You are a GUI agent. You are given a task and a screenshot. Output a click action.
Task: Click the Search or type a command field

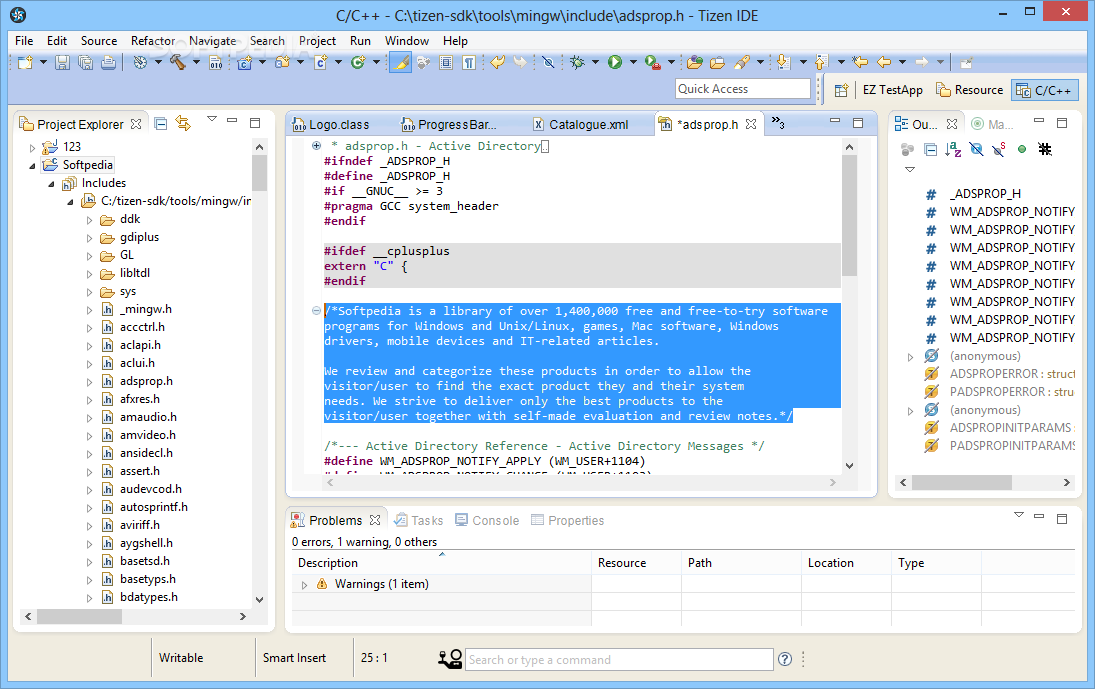[x=619, y=660]
